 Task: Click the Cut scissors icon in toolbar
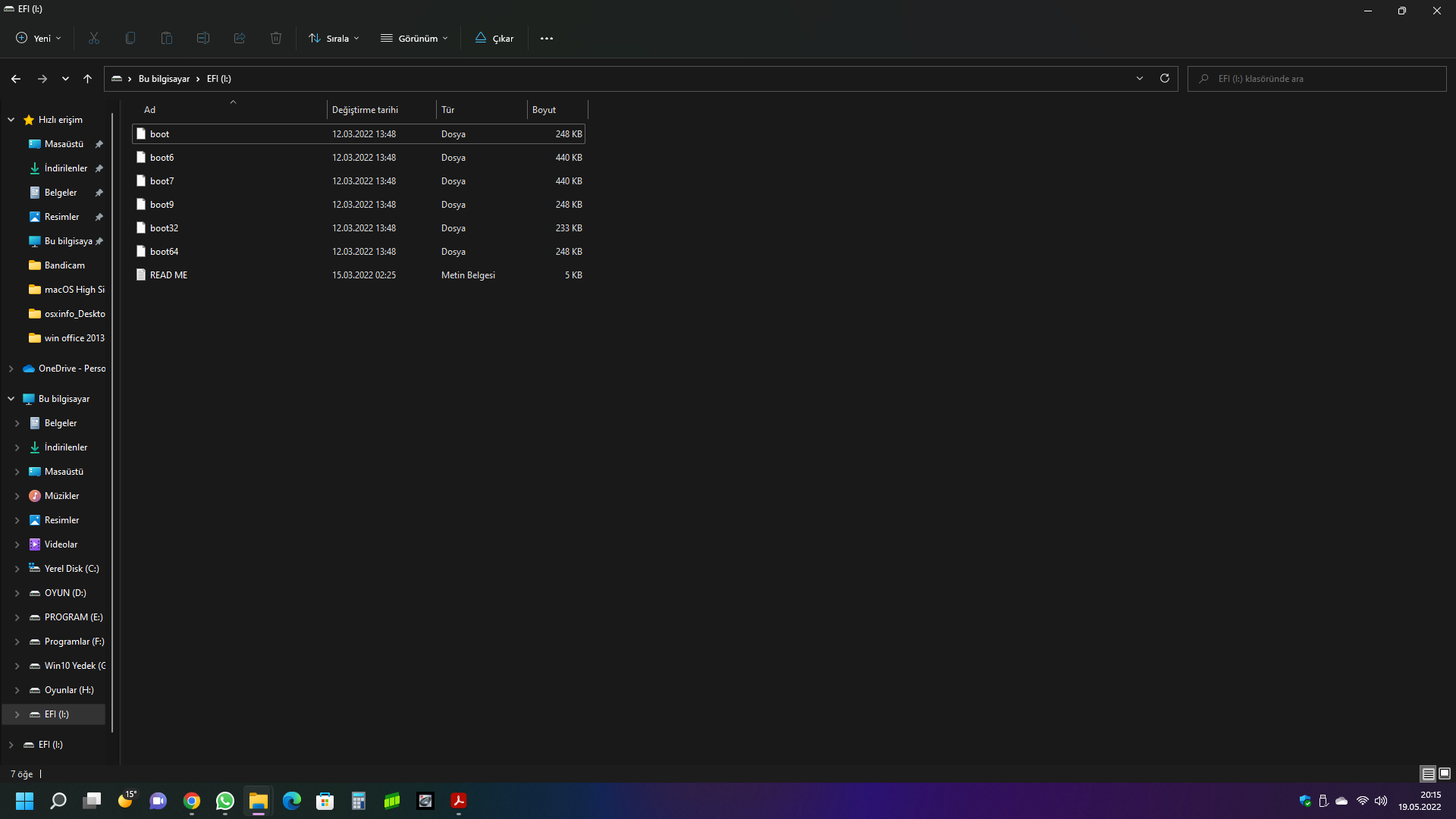coord(94,38)
